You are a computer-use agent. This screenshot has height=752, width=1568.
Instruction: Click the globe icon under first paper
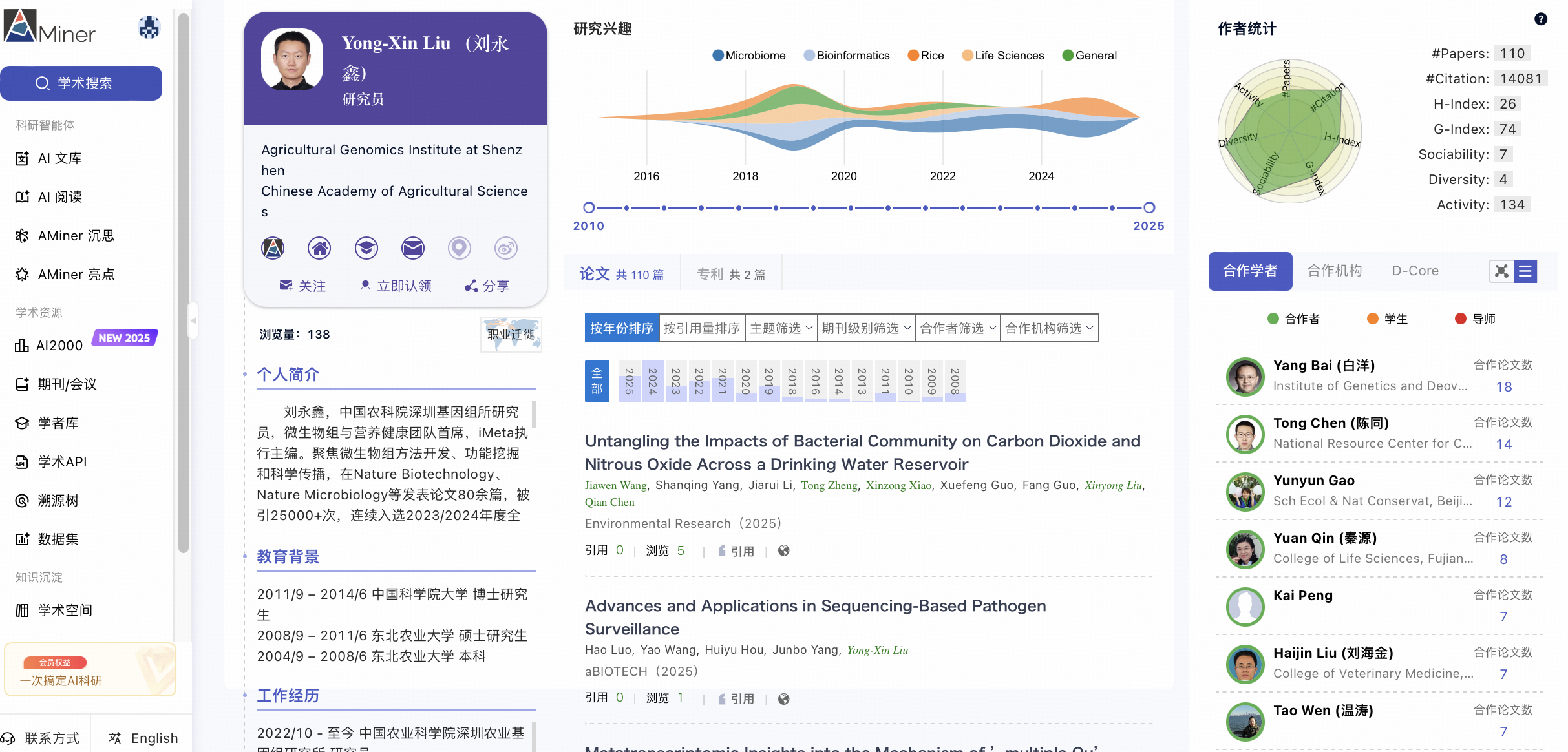783,550
